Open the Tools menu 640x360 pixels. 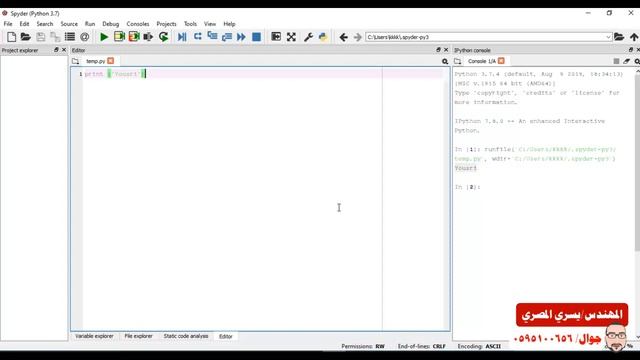tap(190, 24)
